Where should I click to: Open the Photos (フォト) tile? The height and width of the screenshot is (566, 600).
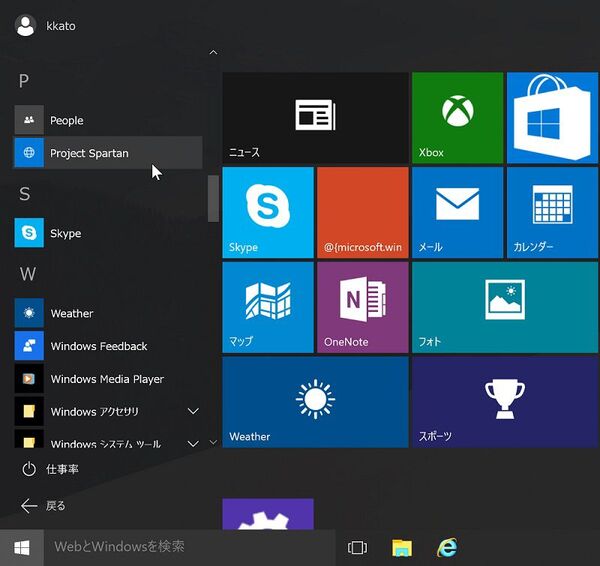tap(505, 307)
